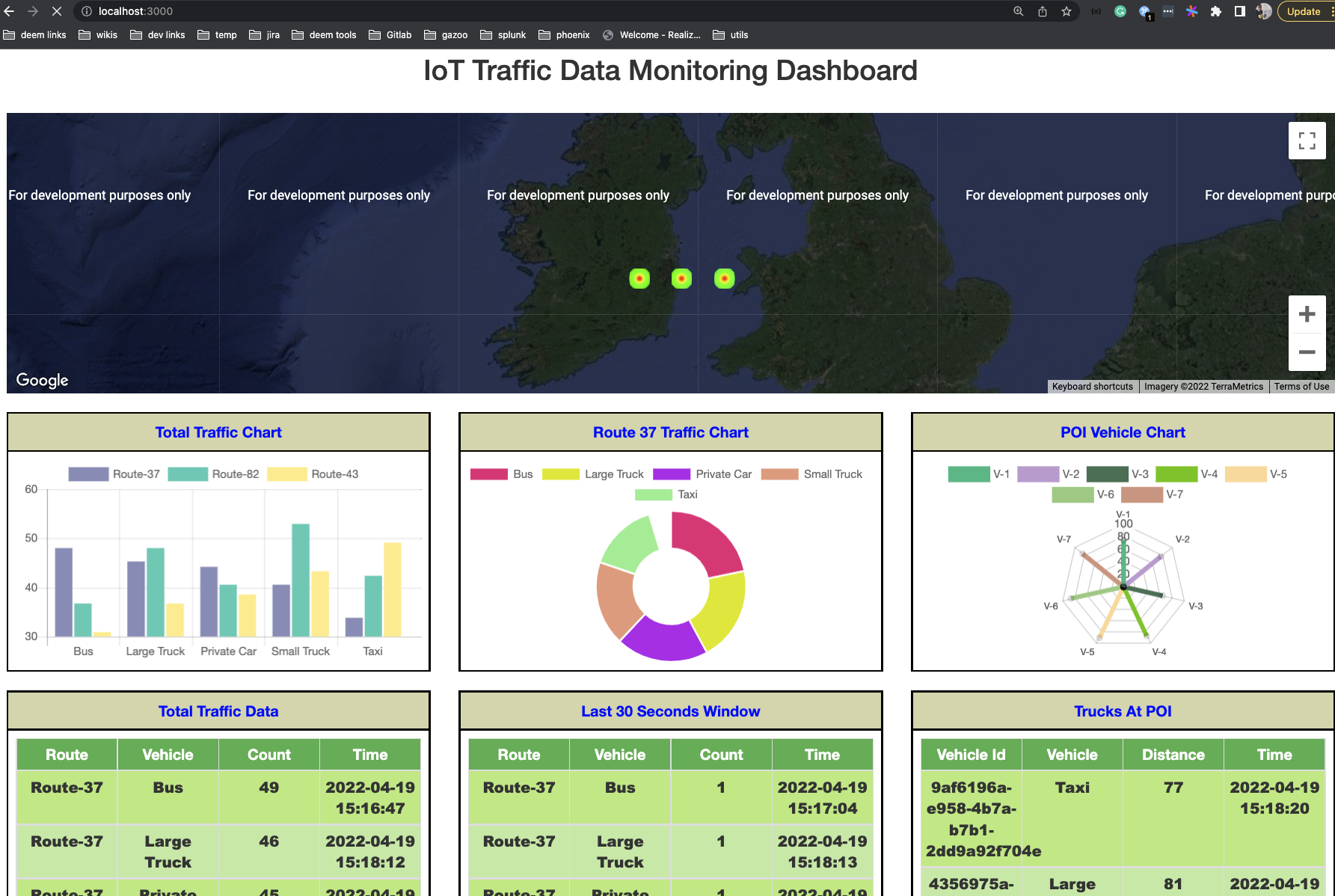Toggle Route-82 legend in Total Traffic Chart
The width and height of the screenshot is (1335, 896).
[x=214, y=474]
